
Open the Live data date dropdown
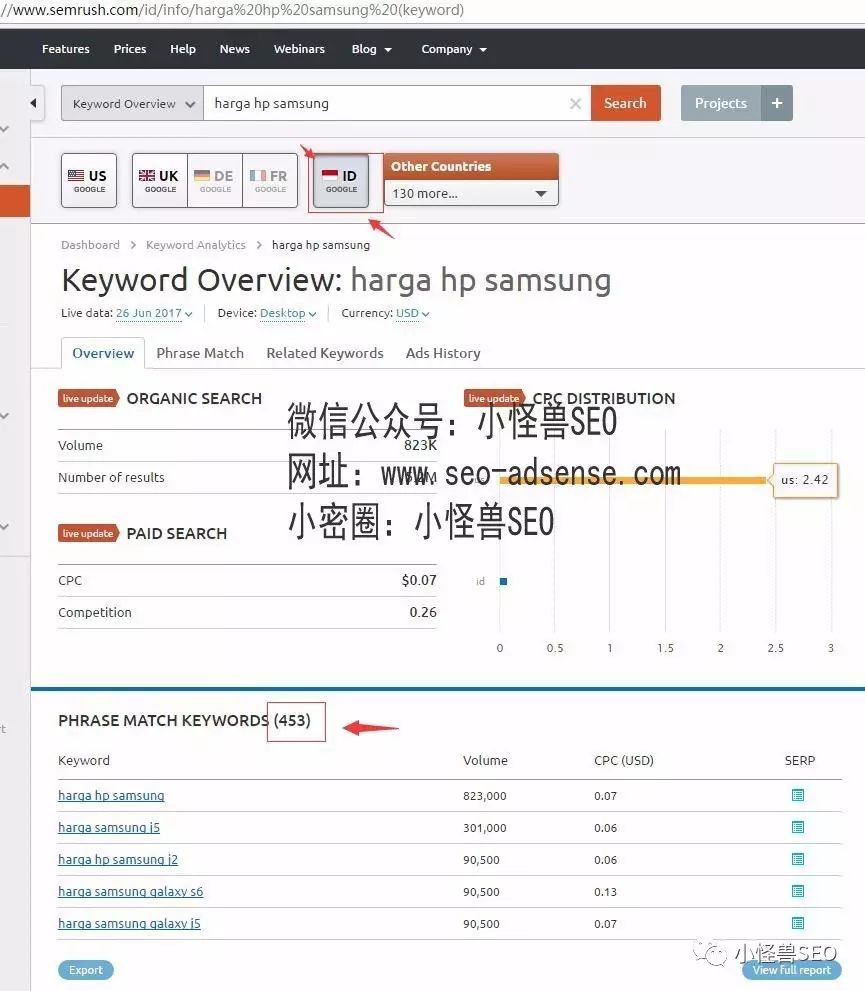coord(154,313)
